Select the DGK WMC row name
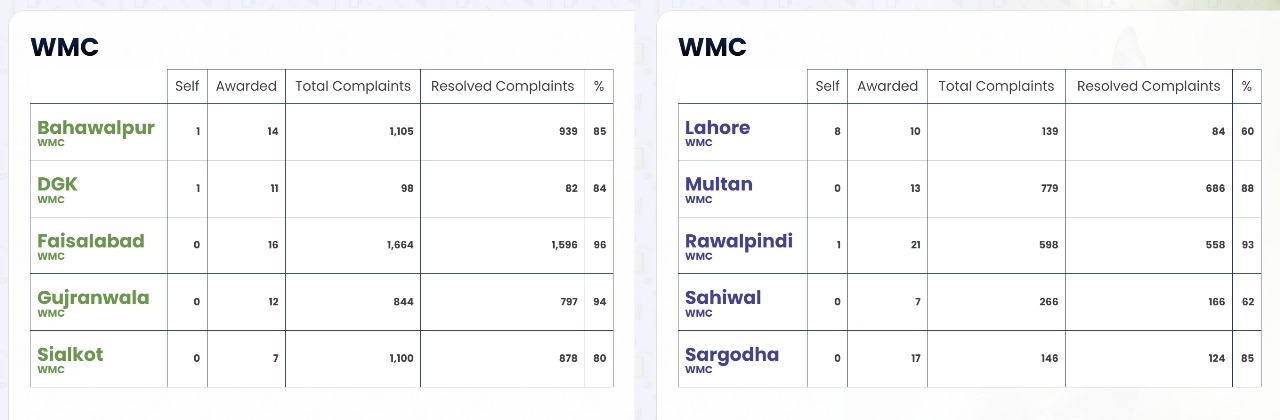 [57, 185]
